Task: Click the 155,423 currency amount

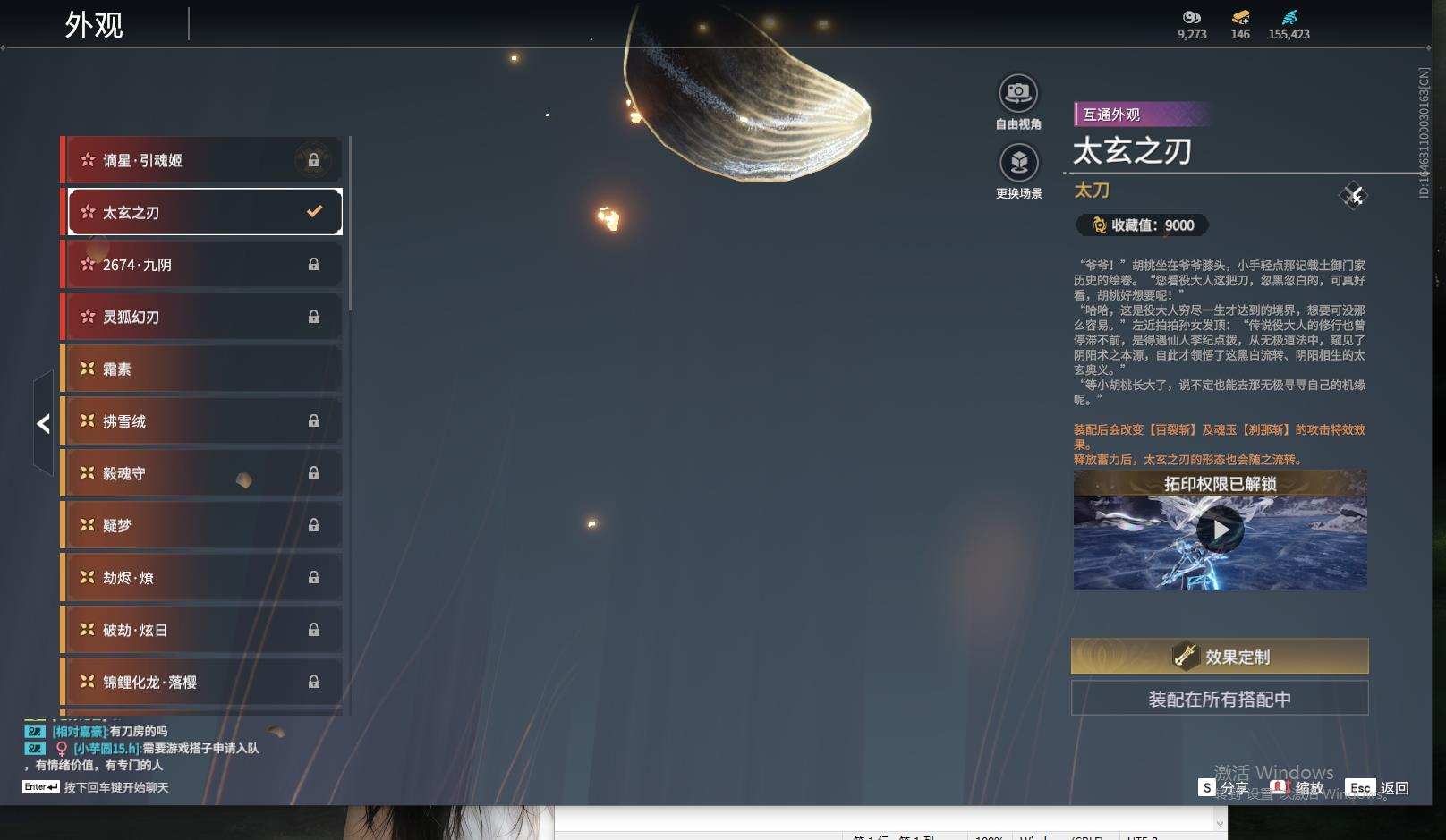Action: (x=1289, y=34)
